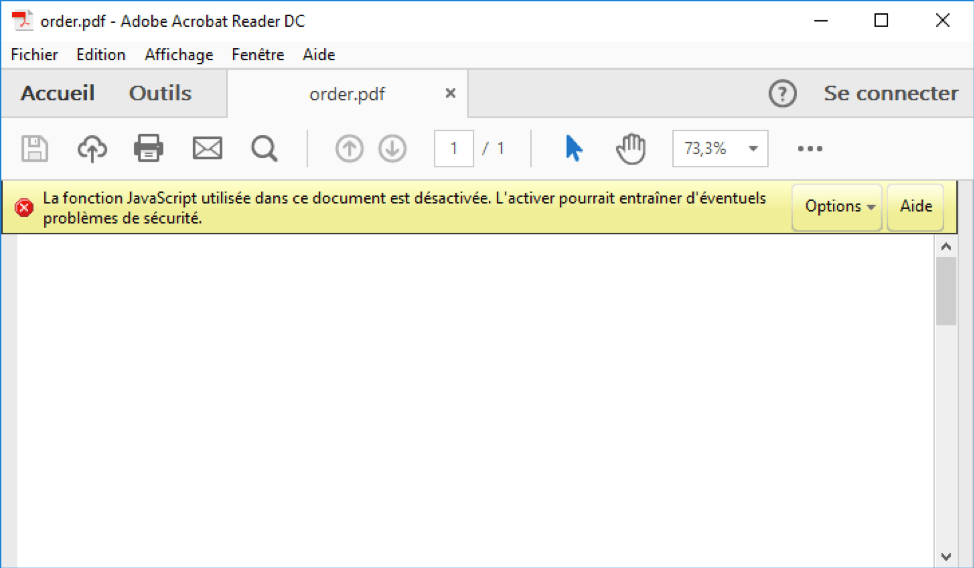Click Se connecter to sign in
974x568 pixels.
[x=891, y=93]
